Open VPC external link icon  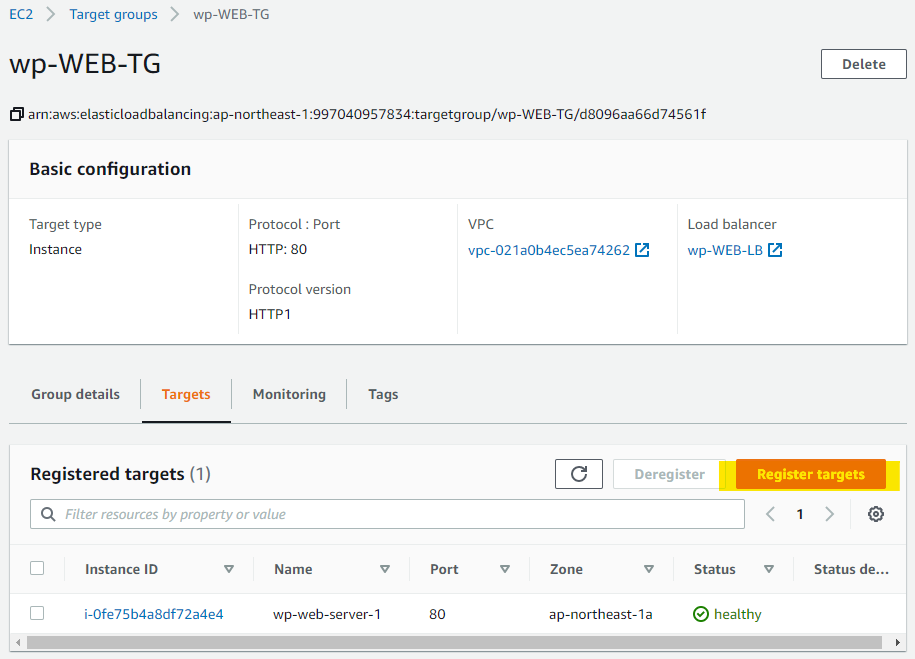click(642, 250)
